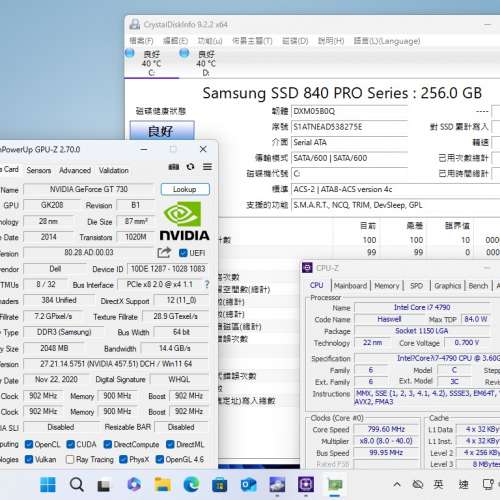Click the 英 input language tray indicator
The image size is (500, 500).
[438, 484]
